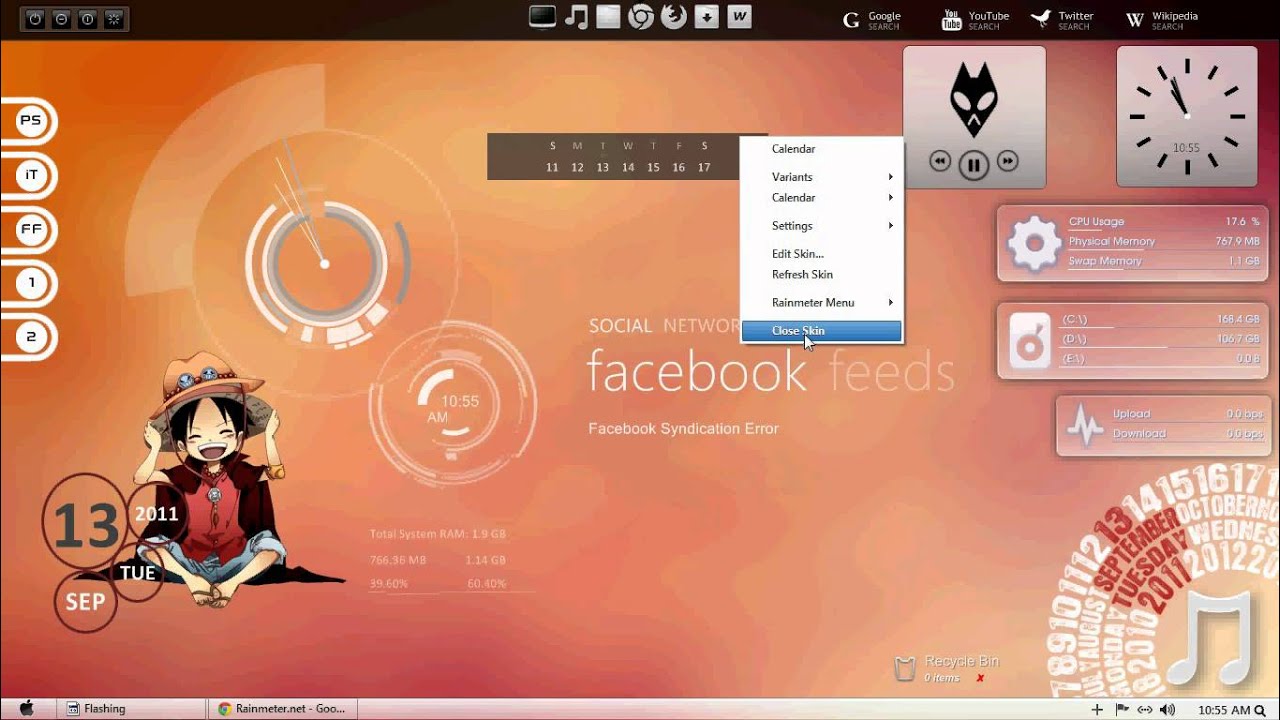Skip to next track in music player
The width and height of the screenshot is (1280, 720).
pos(1008,161)
